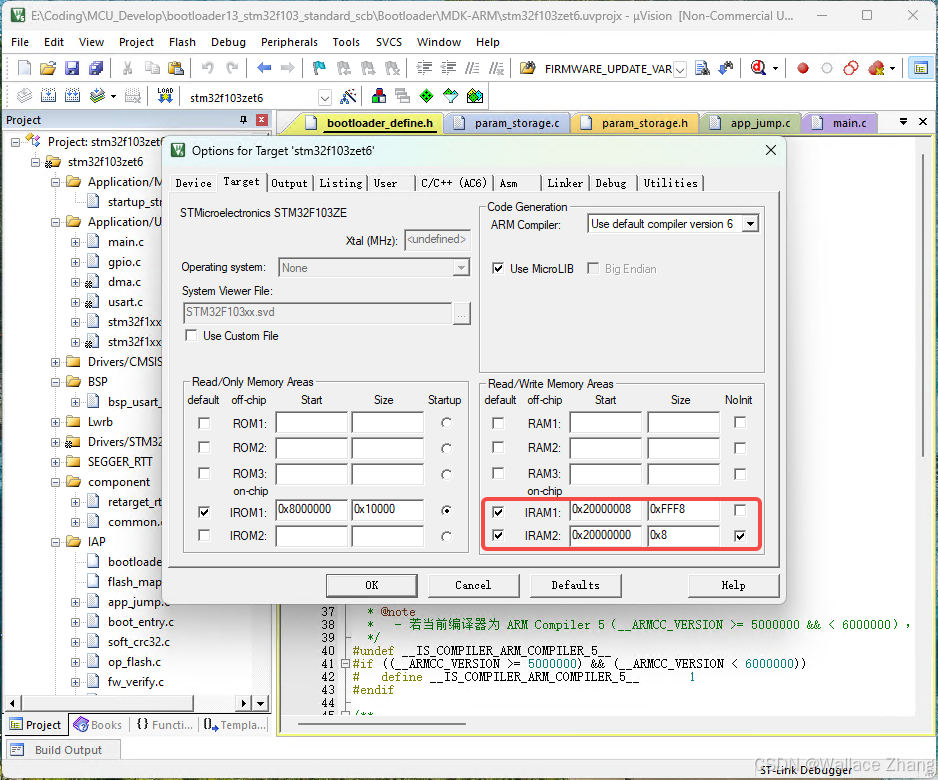Click the IROM1 Start address field
The height and width of the screenshot is (780, 938).
coord(311,510)
